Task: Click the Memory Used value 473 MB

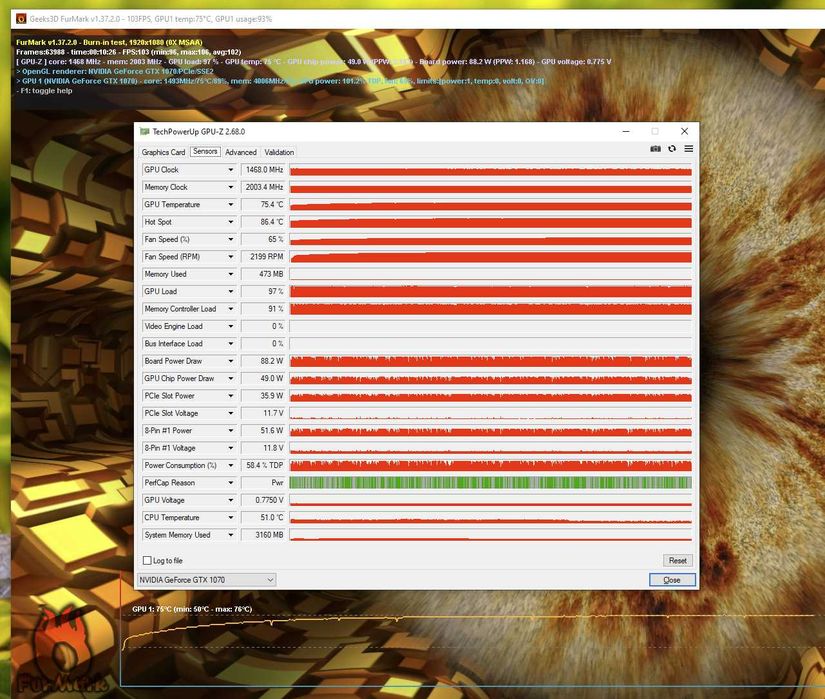Action: click(x=263, y=274)
